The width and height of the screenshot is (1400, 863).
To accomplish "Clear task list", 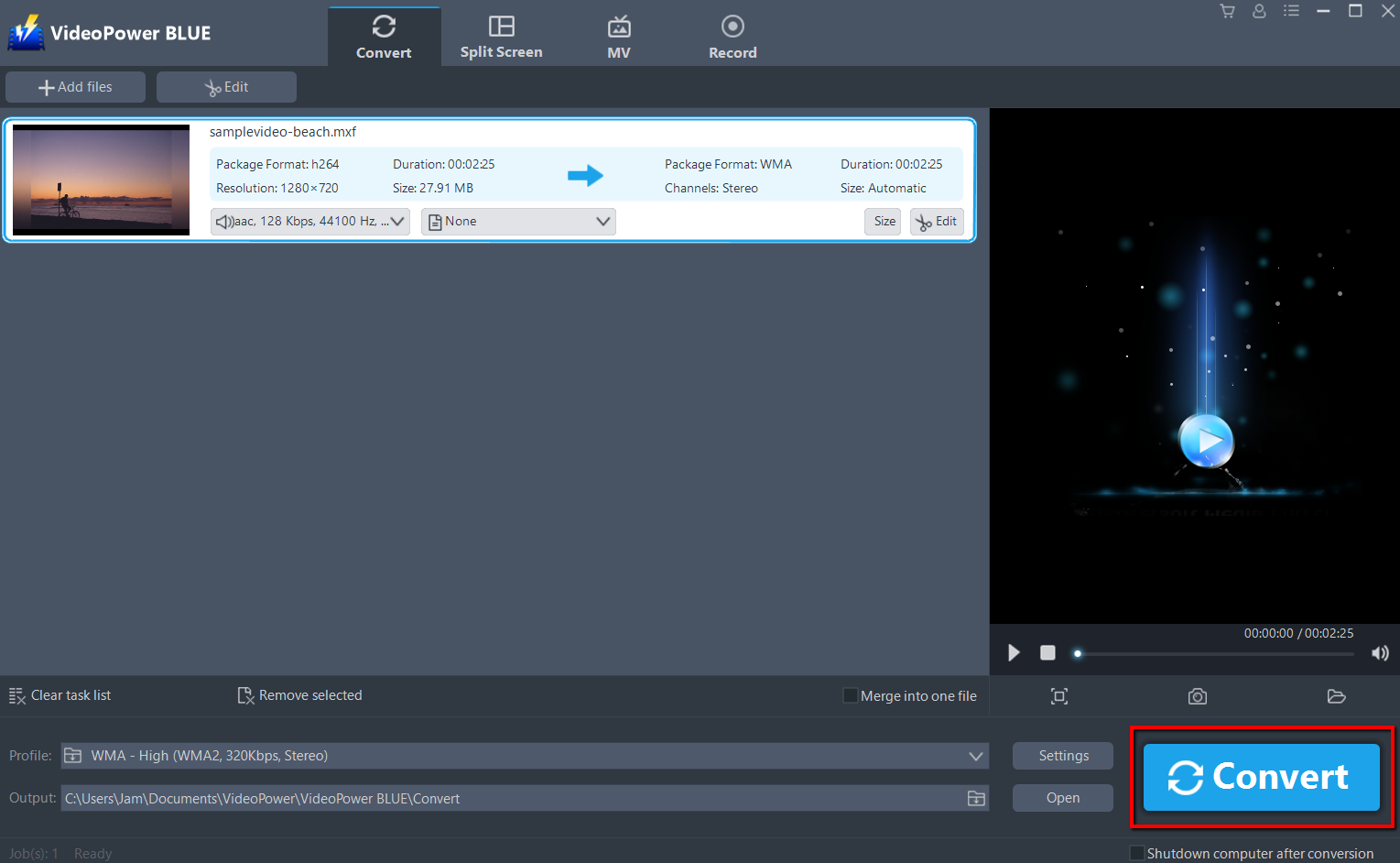I will [60, 695].
